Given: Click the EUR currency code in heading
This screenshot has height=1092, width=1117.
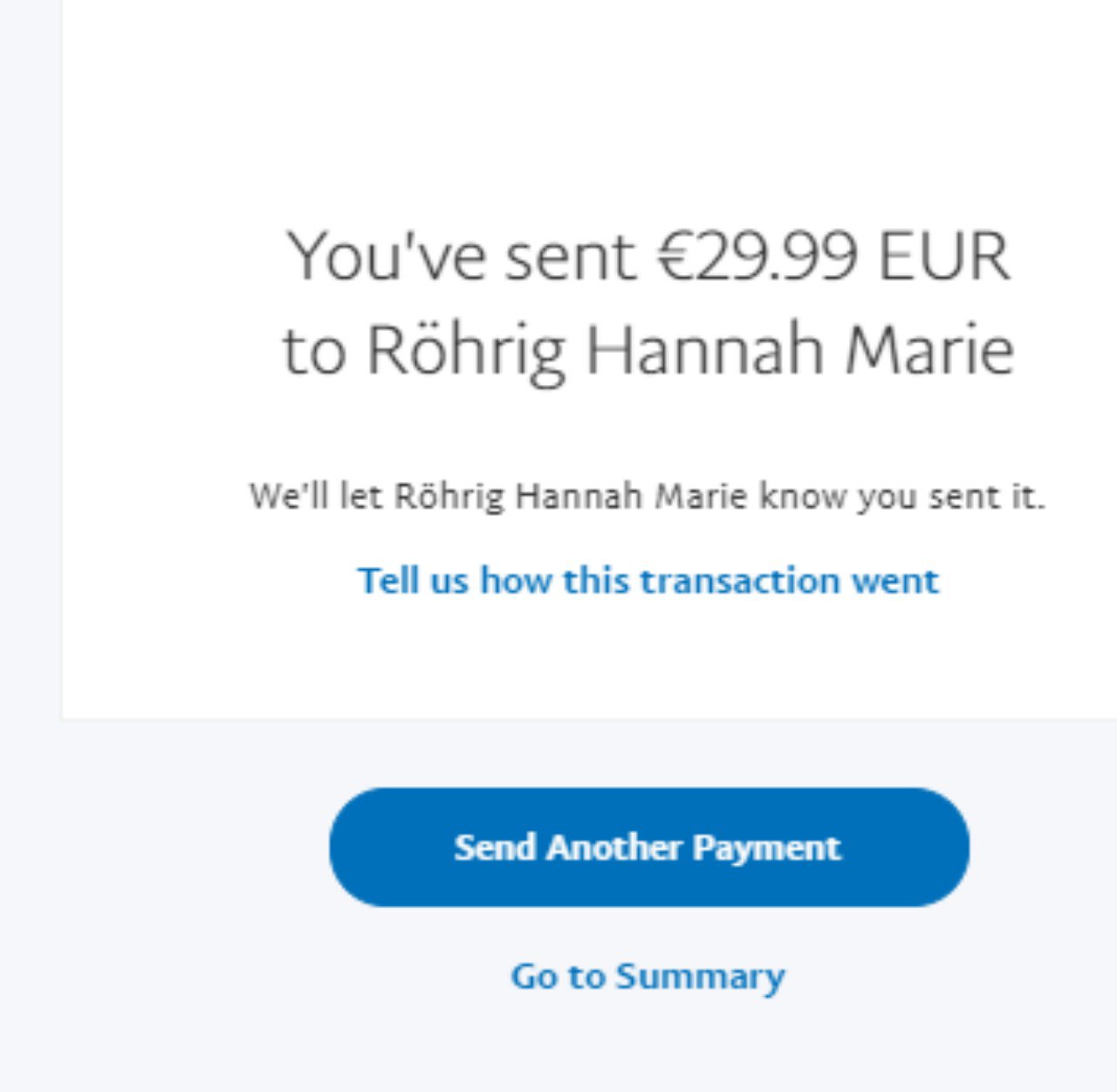Looking at the screenshot, I should [x=943, y=257].
